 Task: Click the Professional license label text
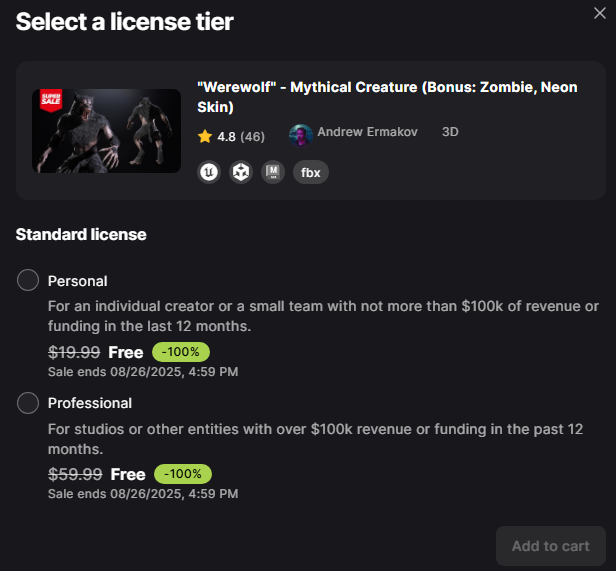coord(90,403)
